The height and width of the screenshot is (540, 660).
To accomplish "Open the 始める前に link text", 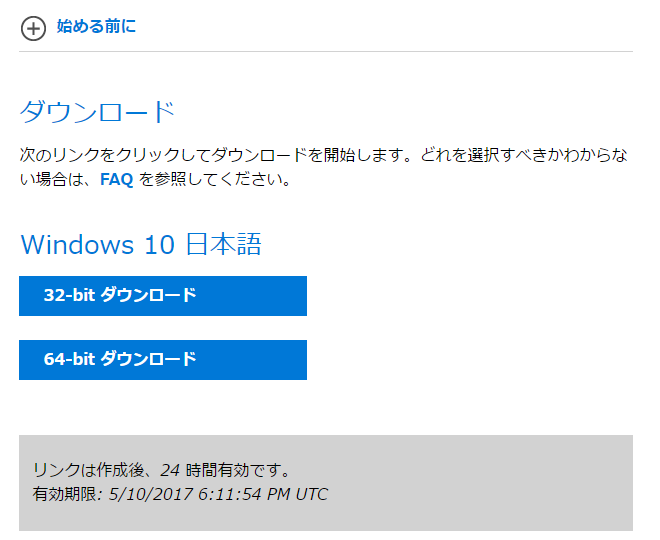I will pos(96,26).
